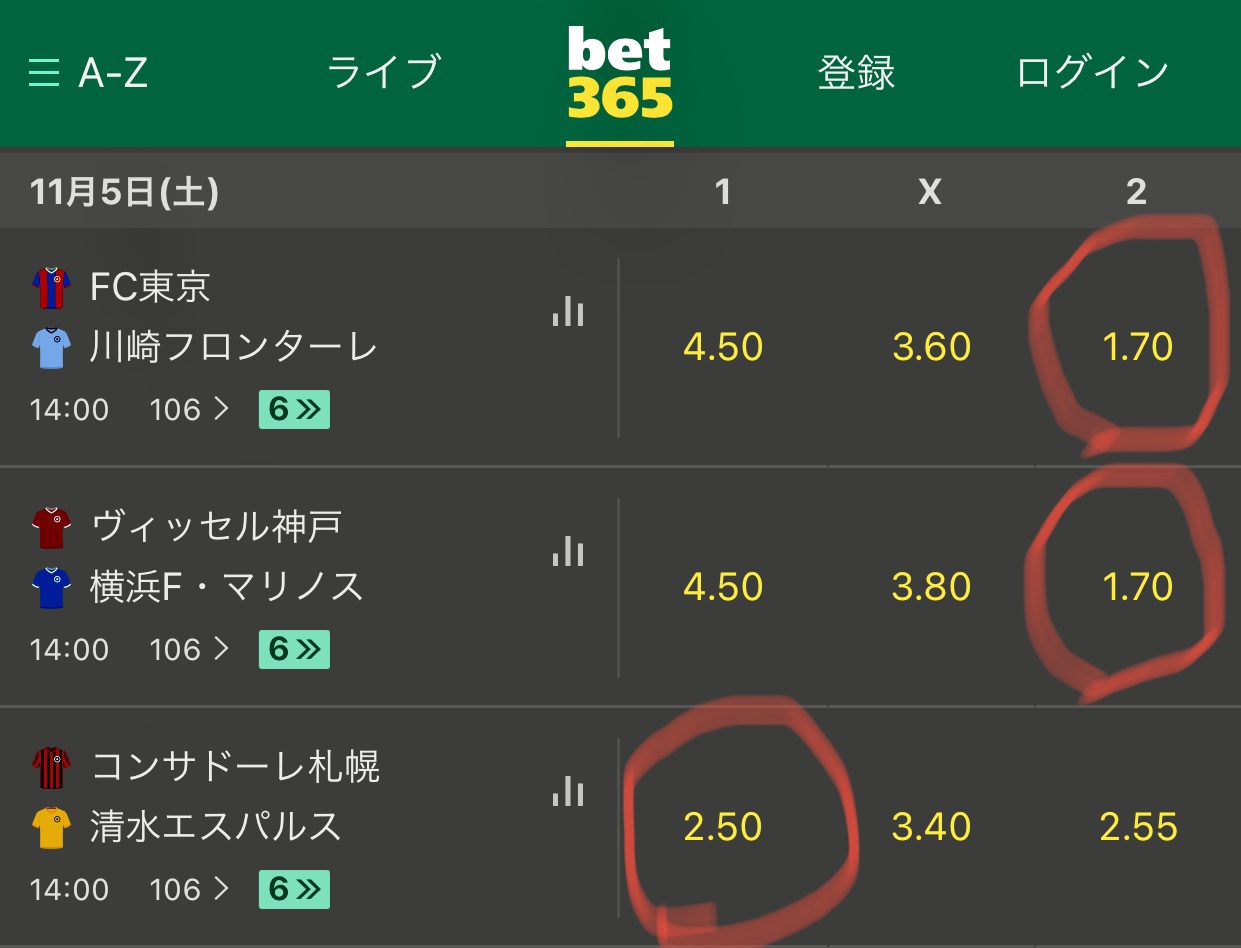Open stats icon for FC東京 match
The image size is (1241, 948).
point(568,310)
